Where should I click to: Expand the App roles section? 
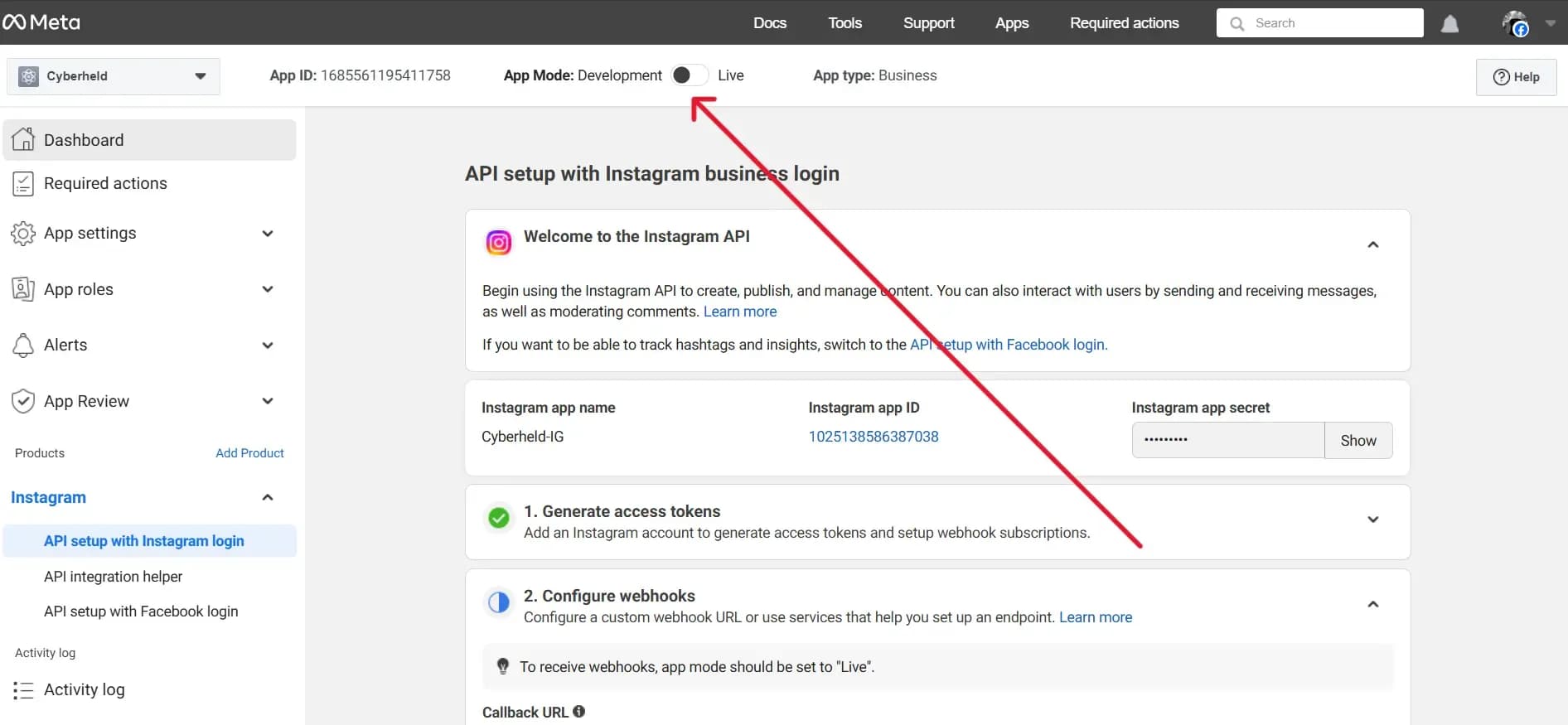(267, 289)
